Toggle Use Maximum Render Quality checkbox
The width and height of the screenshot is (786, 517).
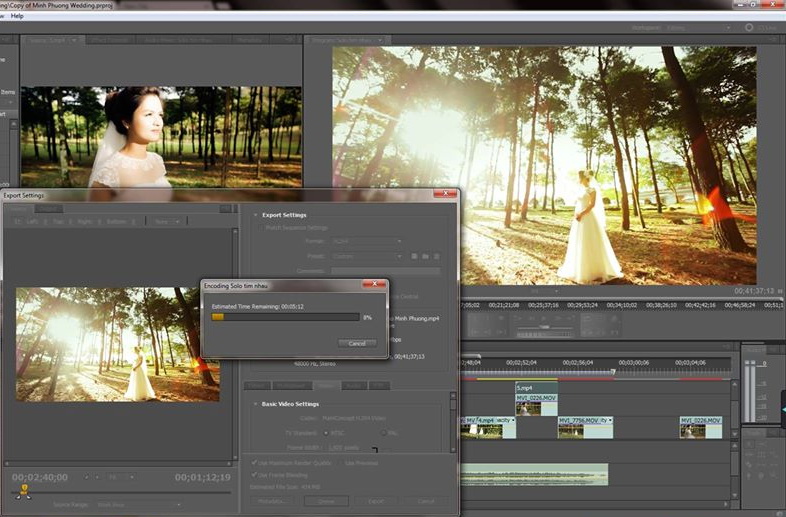[254, 463]
